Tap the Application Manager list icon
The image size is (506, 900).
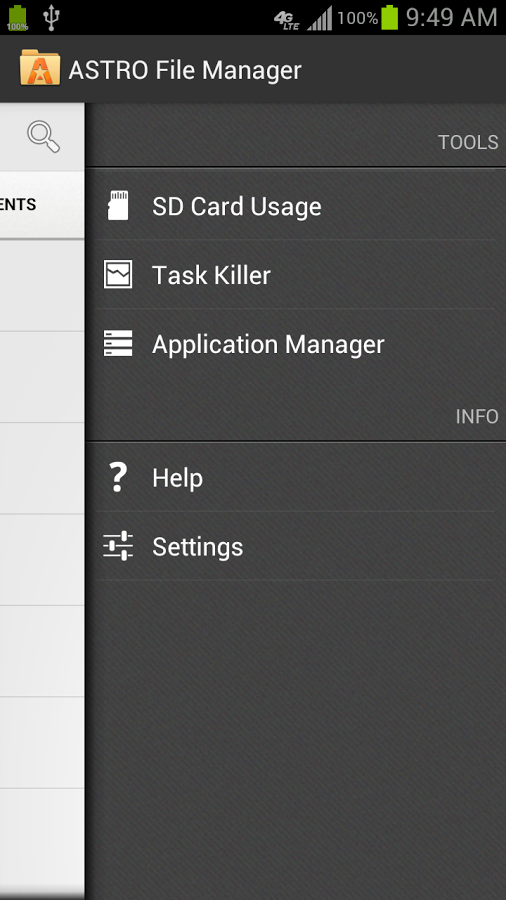(x=118, y=343)
